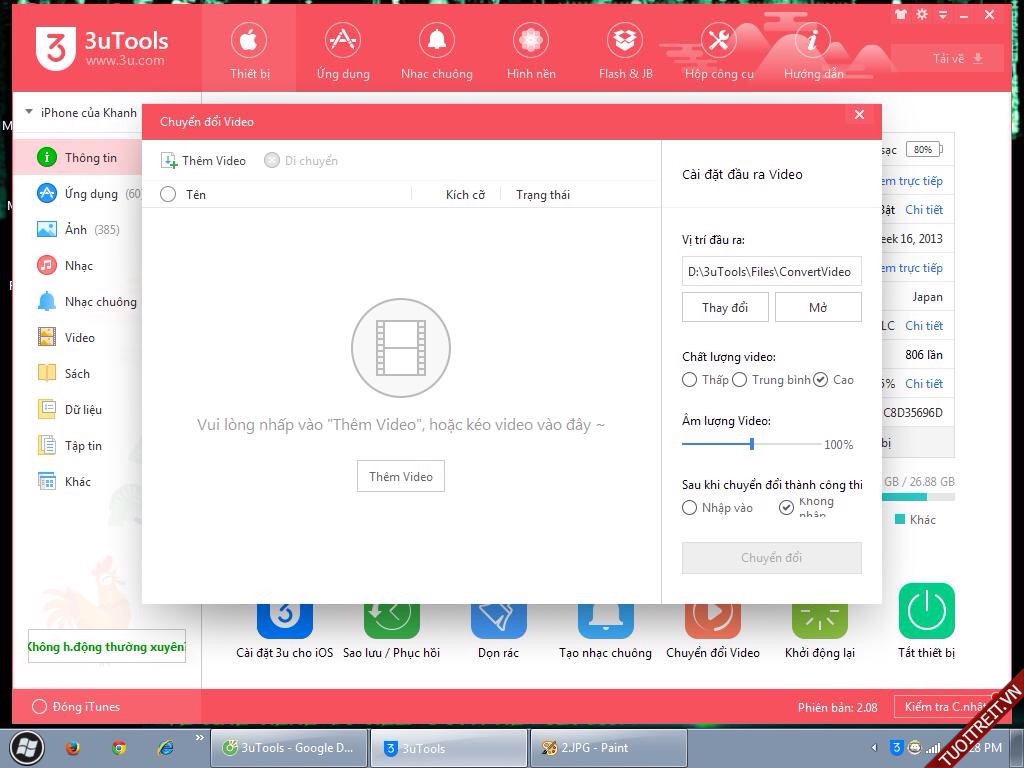Open the Ứng dụng App Store icon in header
Screen dimensions: 1024x768
(343, 41)
